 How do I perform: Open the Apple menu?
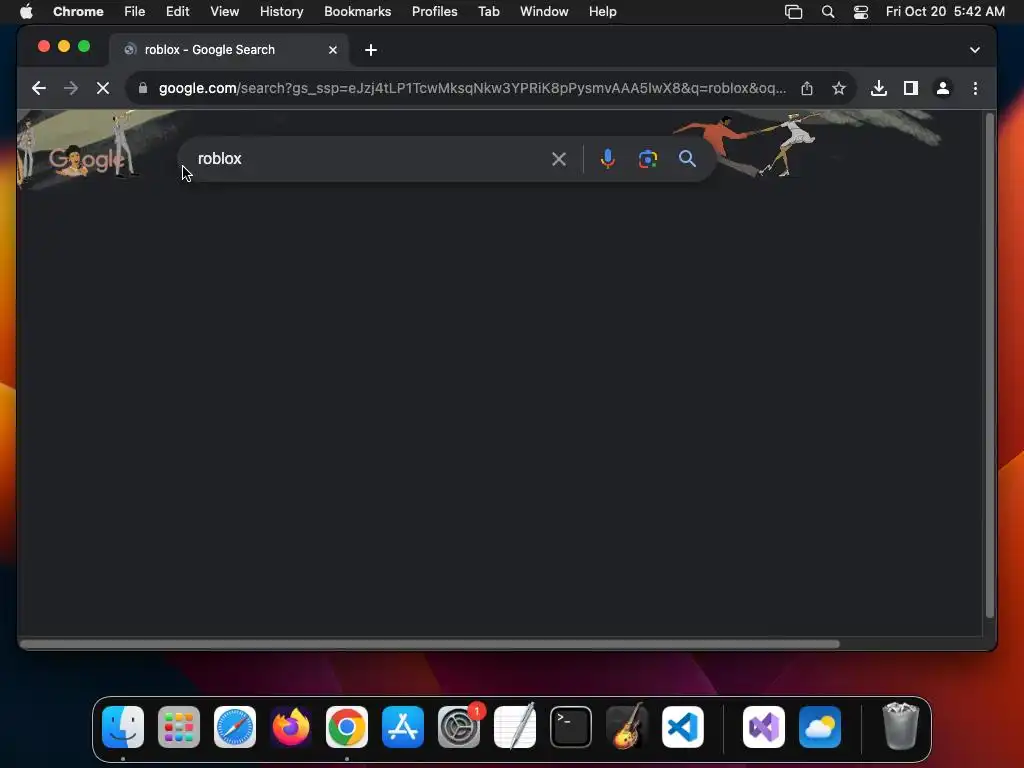26,12
